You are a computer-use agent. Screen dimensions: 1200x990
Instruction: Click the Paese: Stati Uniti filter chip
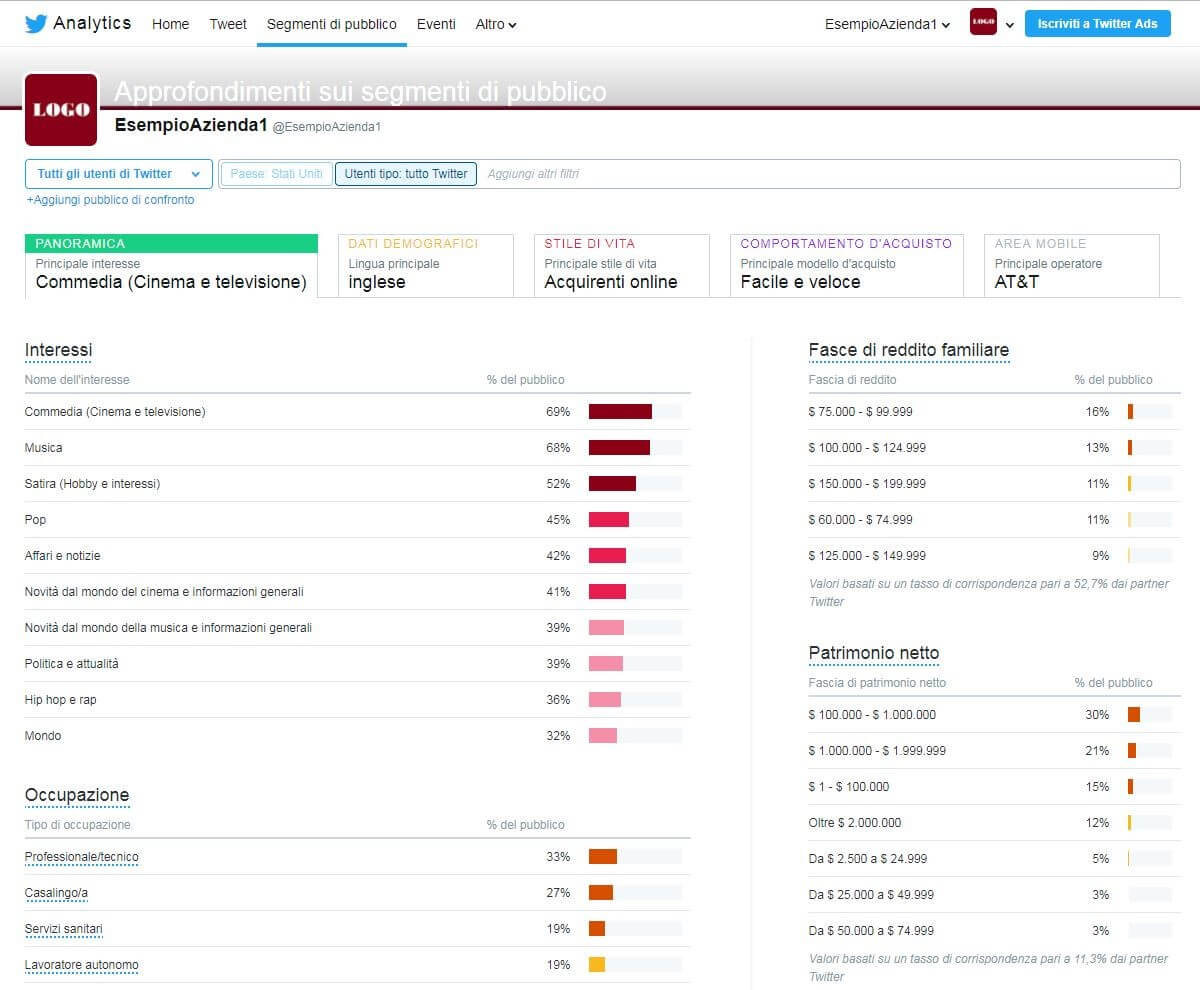pos(276,174)
